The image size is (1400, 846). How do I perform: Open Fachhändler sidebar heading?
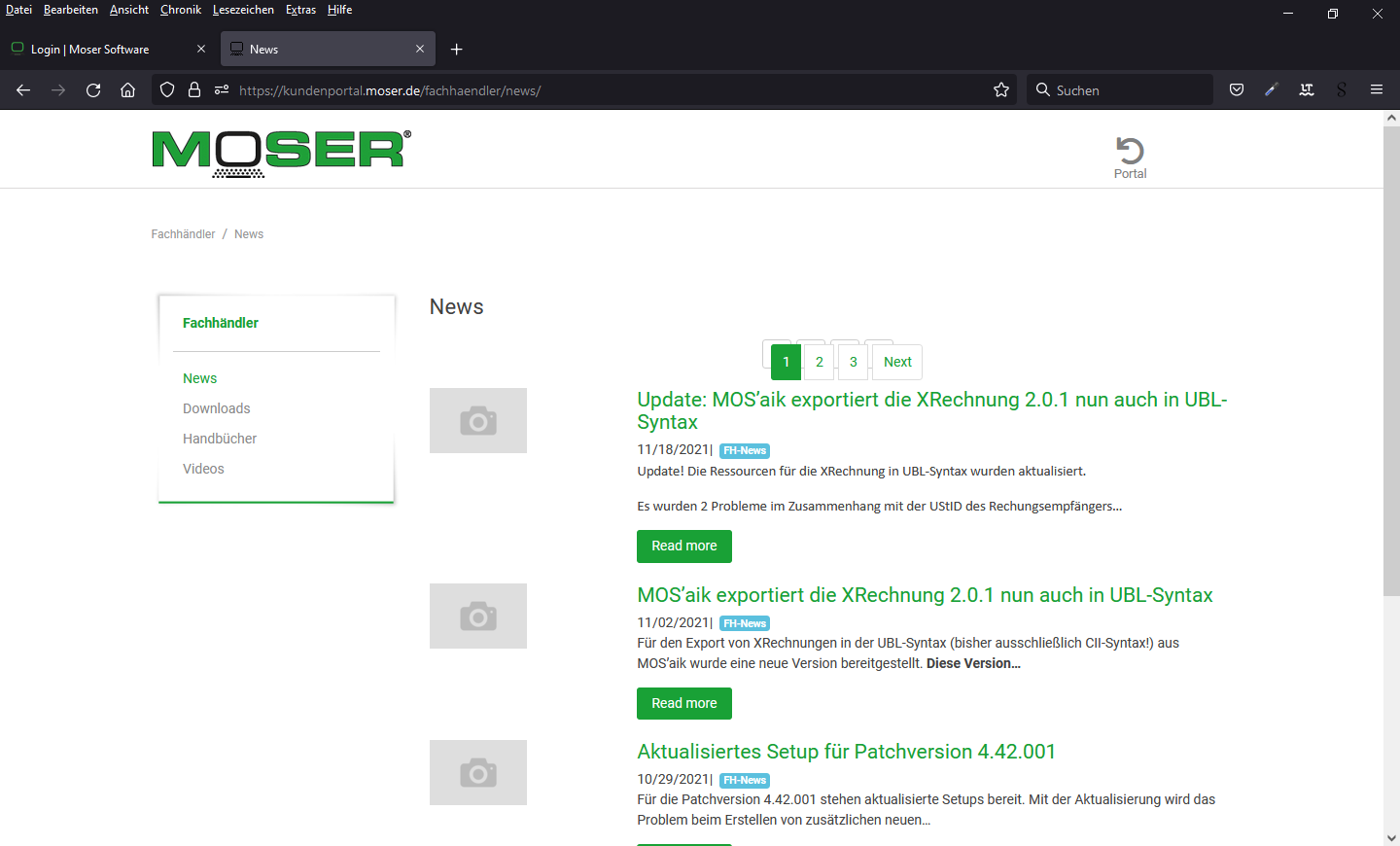[x=221, y=323]
